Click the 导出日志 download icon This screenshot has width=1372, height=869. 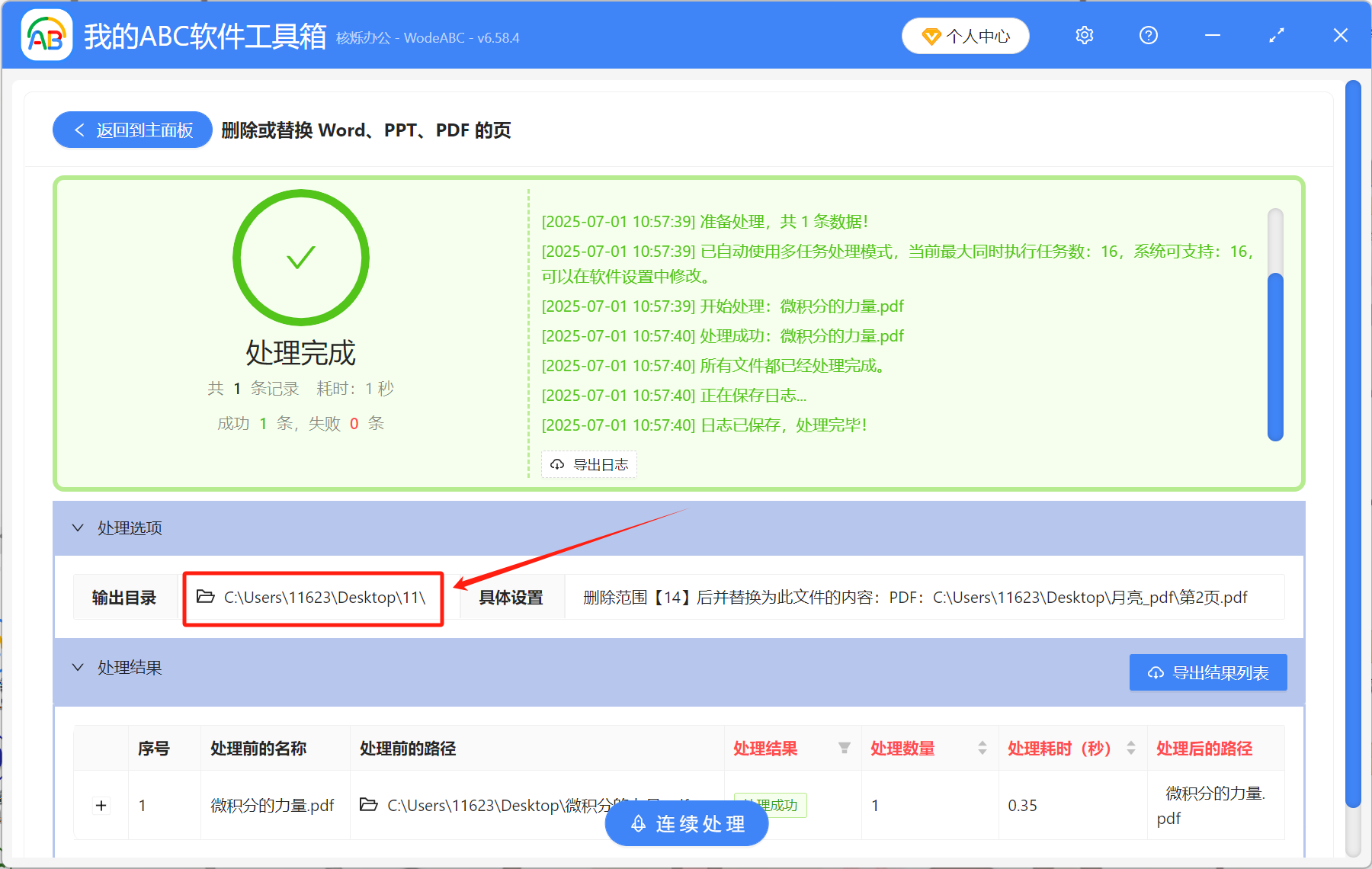click(x=556, y=464)
